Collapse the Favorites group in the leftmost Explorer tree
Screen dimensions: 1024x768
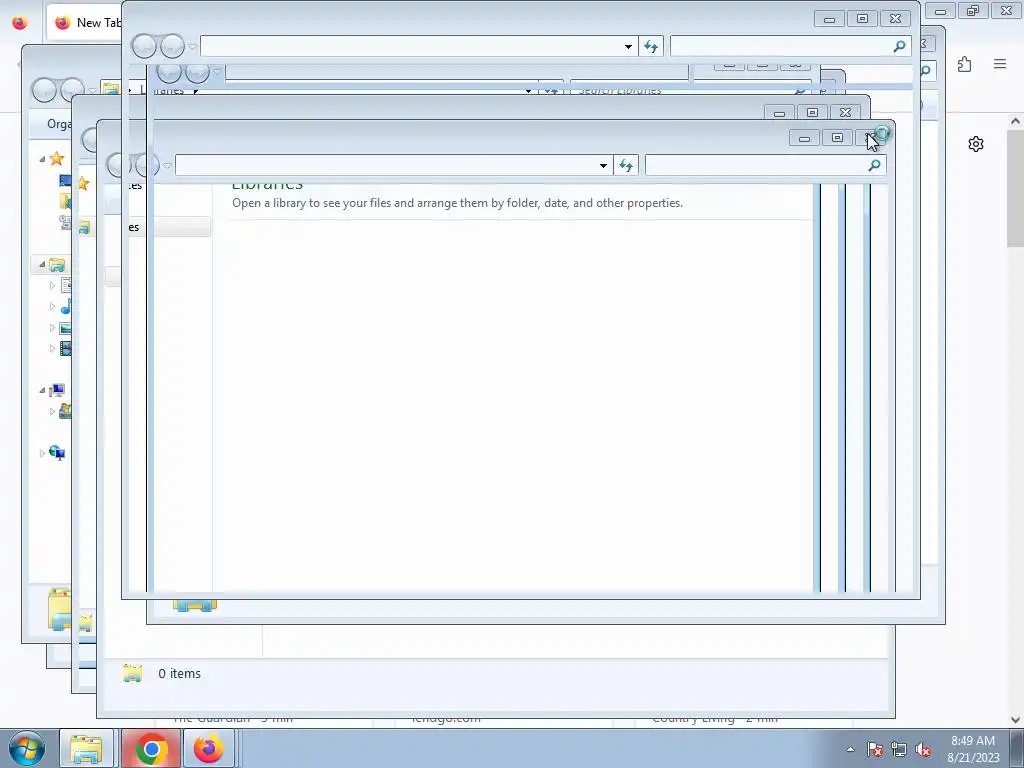coord(42,159)
